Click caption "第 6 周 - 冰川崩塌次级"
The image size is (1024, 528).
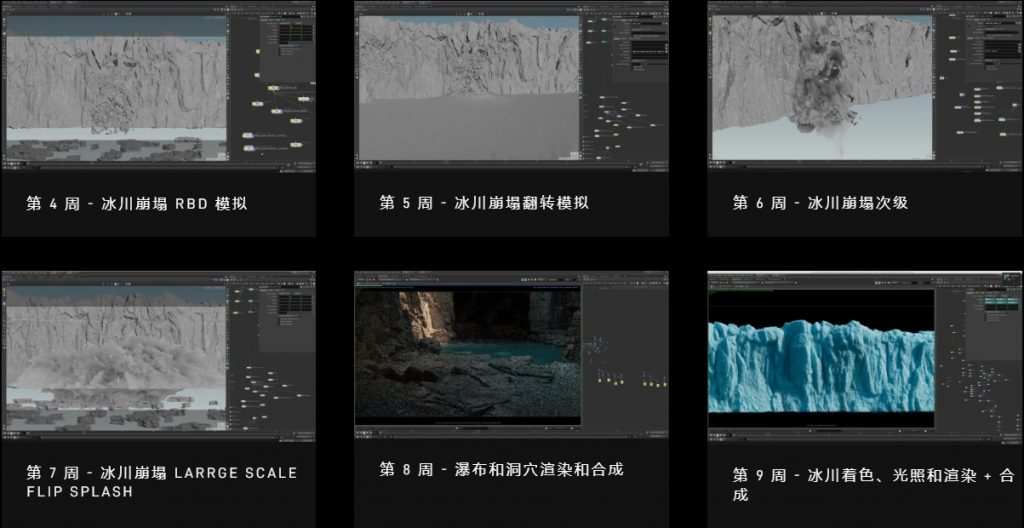point(820,203)
